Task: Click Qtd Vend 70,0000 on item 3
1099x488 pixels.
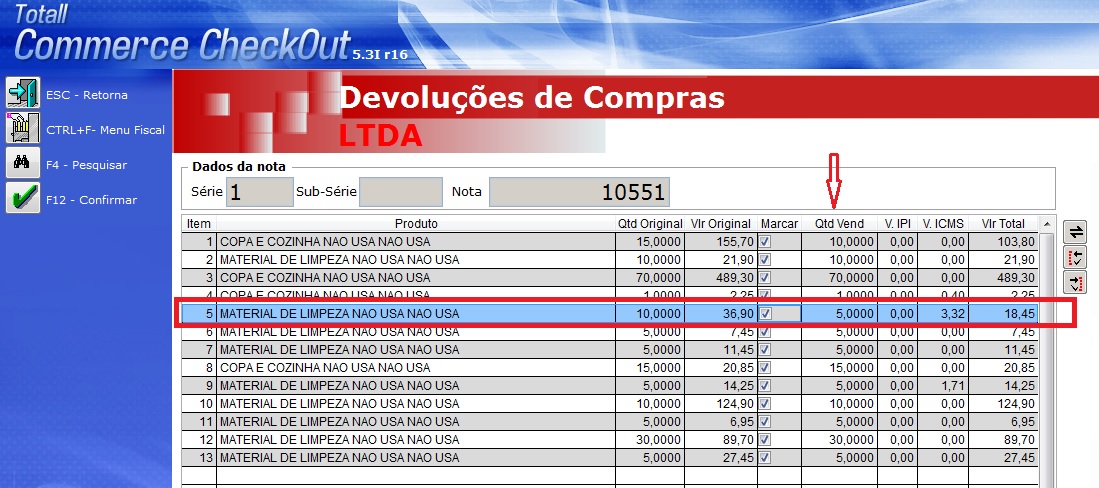Action: tap(839, 278)
